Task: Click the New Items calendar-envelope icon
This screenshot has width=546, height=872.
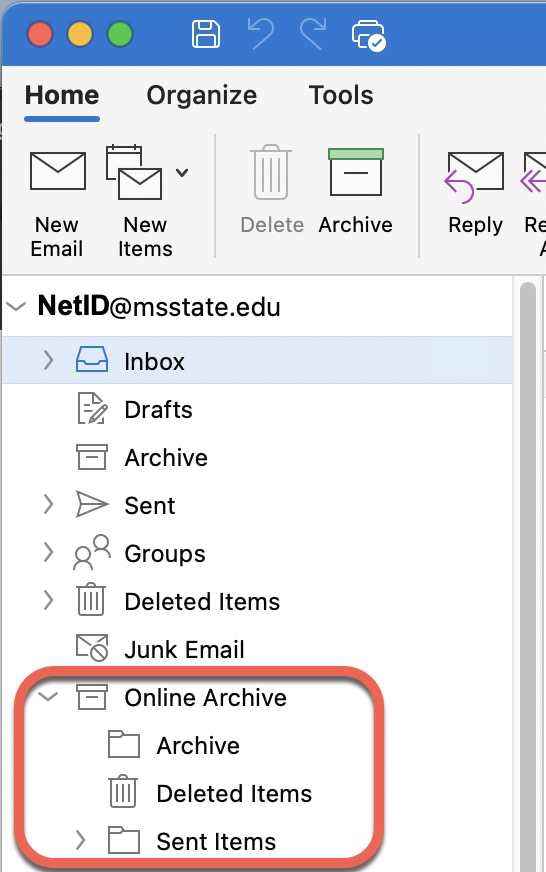Action: 134,172
